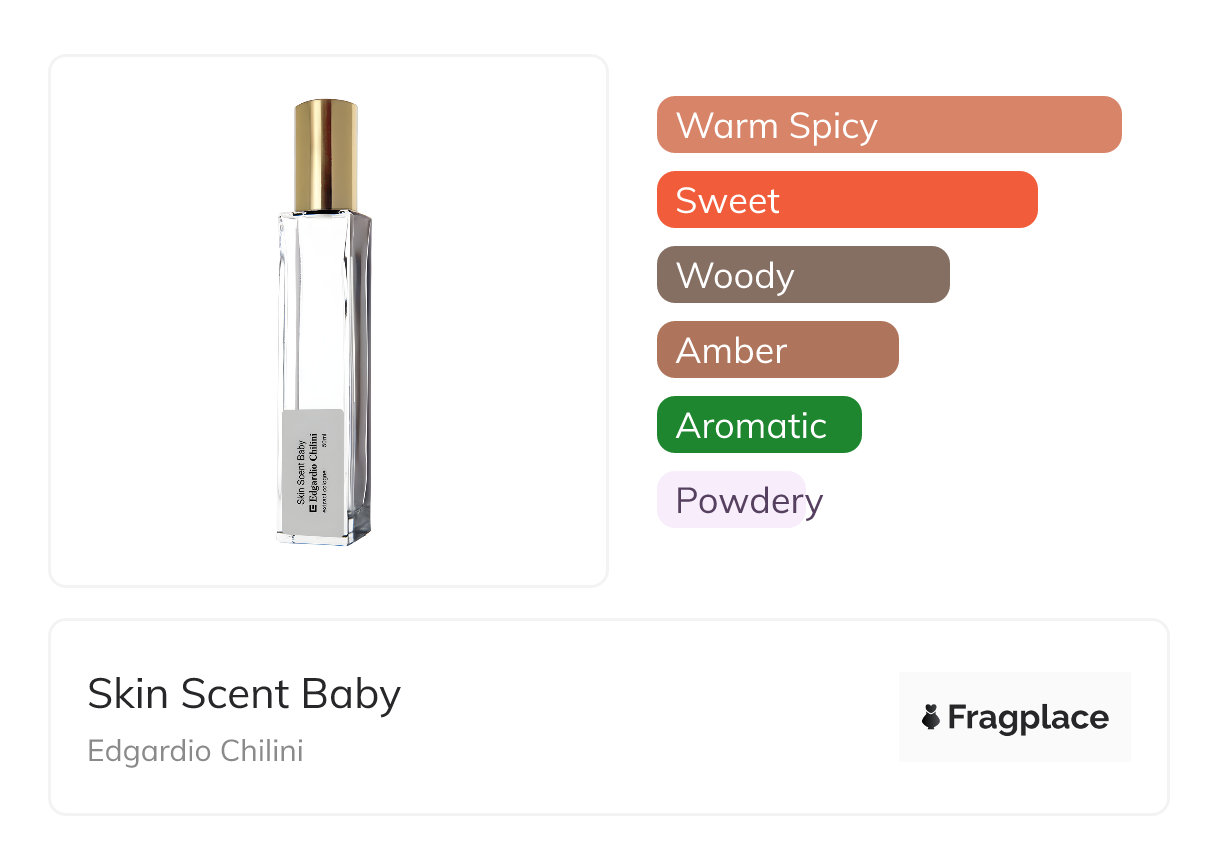Click the Fragplace bottle icon in the logo

[x=931, y=717]
